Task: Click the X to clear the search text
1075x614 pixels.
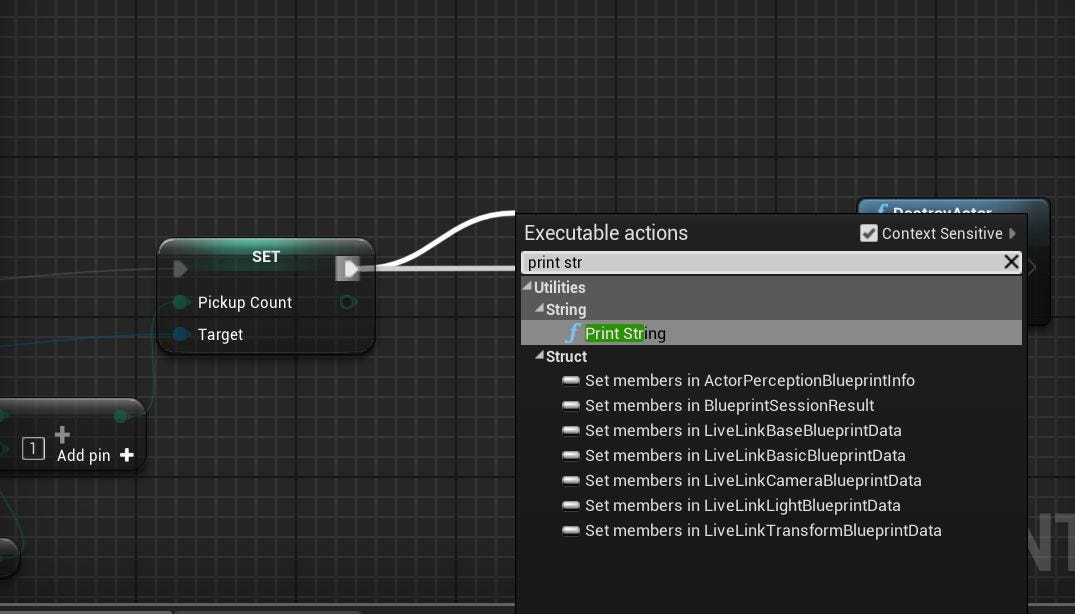Action: [1009, 261]
